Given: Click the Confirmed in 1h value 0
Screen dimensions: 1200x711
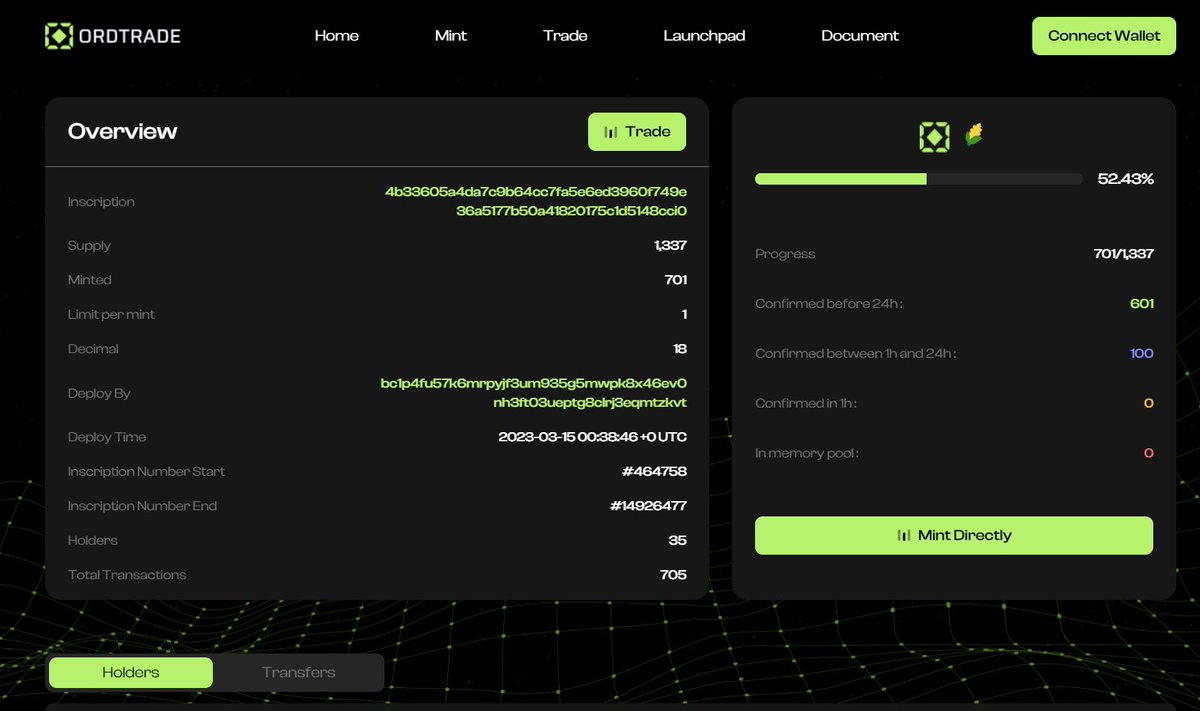Looking at the screenshot, I should pyautogui.click(x=1149, y=403).
